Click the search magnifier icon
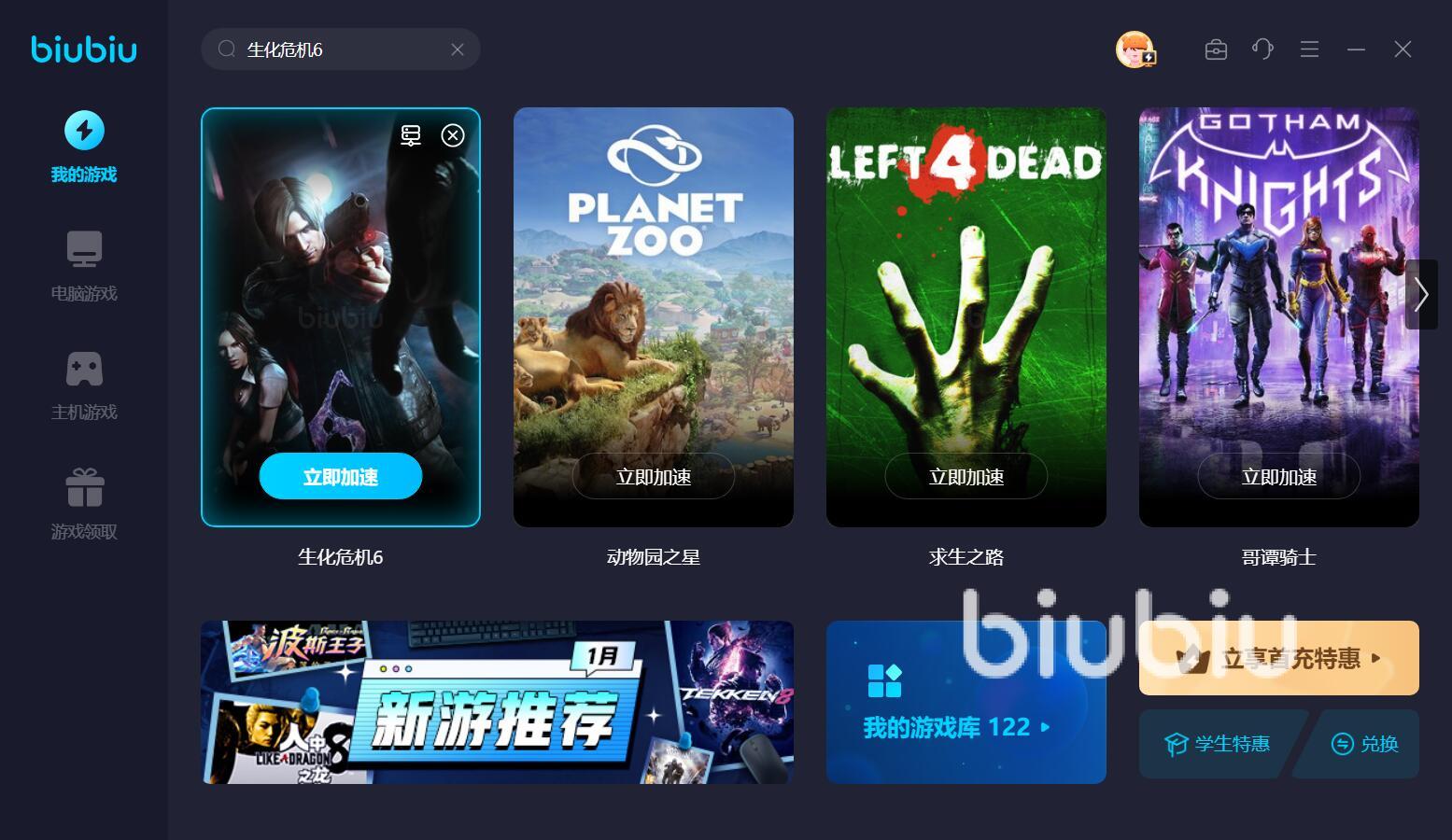This screenshot has height=840, width=1452. 227,49
